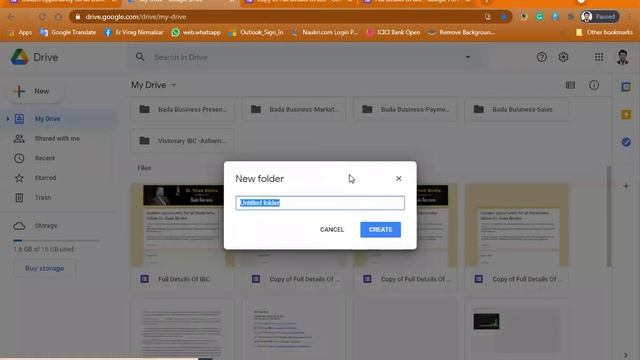640x360 pixels.
Task: Open the Settings gear icon
Action: point(563,57)
